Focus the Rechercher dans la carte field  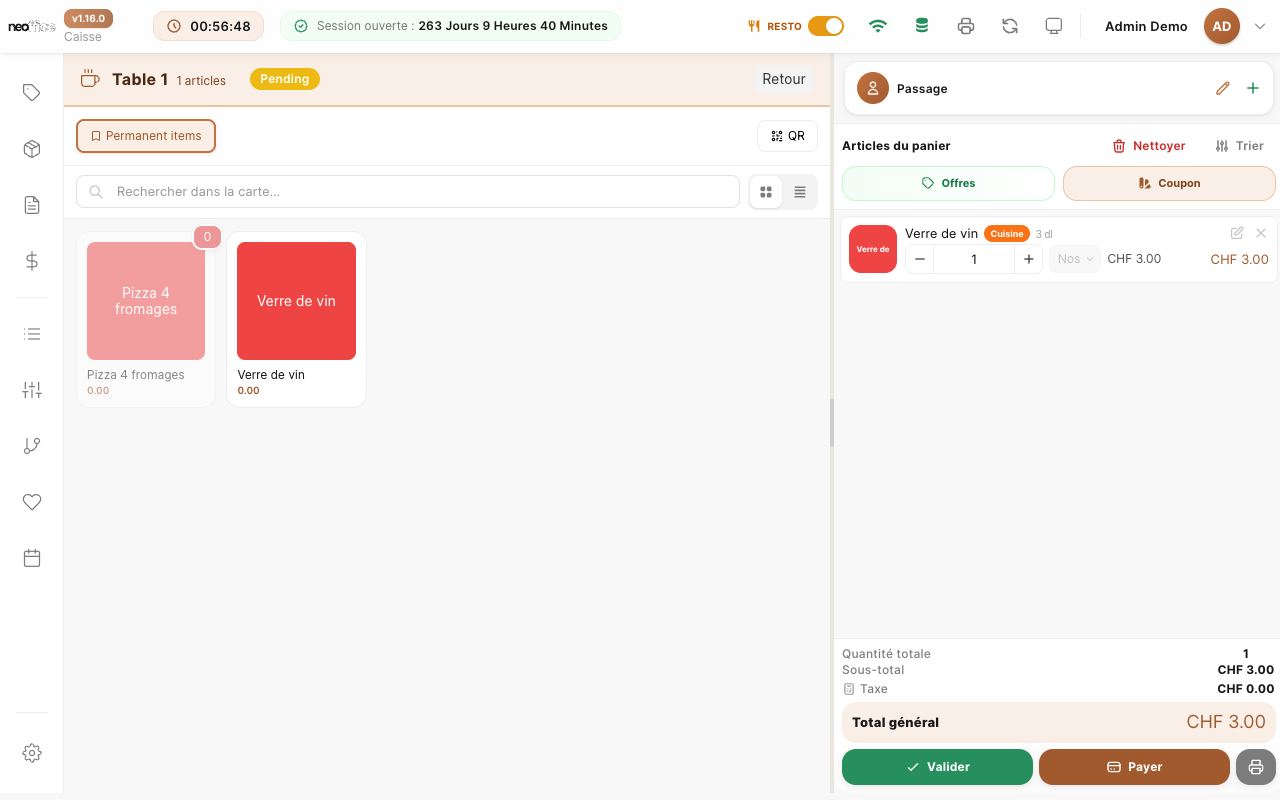coord(408,192)
